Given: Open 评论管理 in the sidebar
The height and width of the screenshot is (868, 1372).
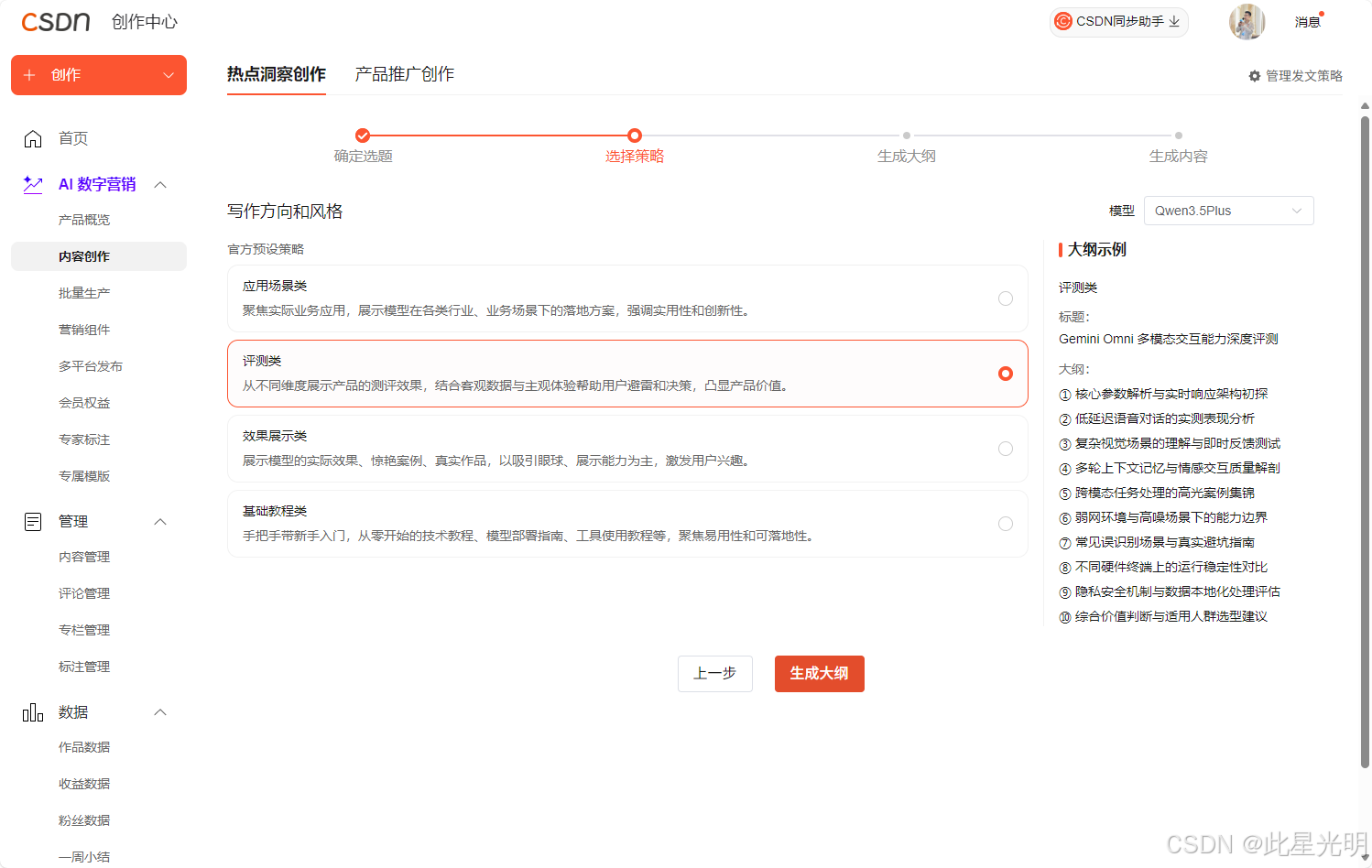Looking at the screenshot, I should (x=84, y=593).
